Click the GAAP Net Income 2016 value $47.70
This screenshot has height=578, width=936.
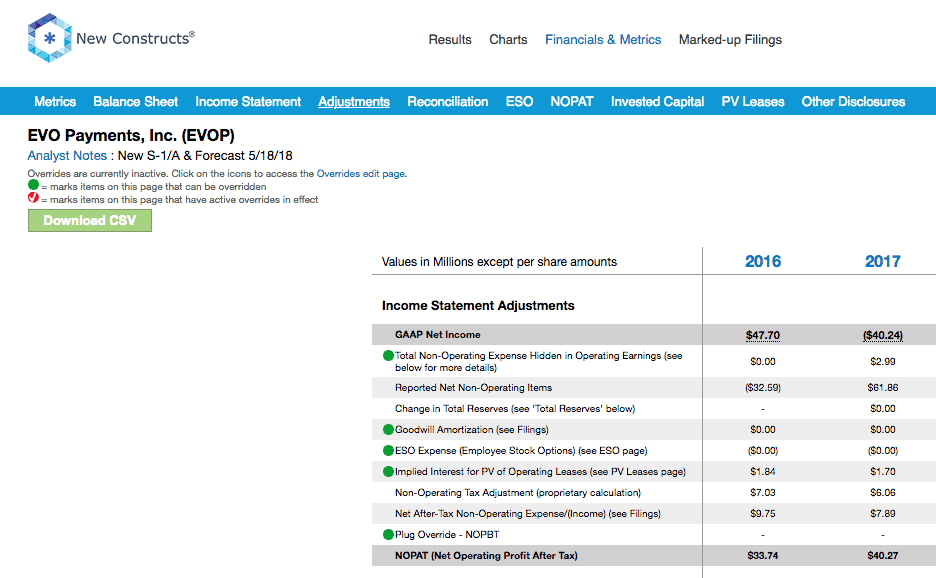pyautogui.click(x=763, y=335)
